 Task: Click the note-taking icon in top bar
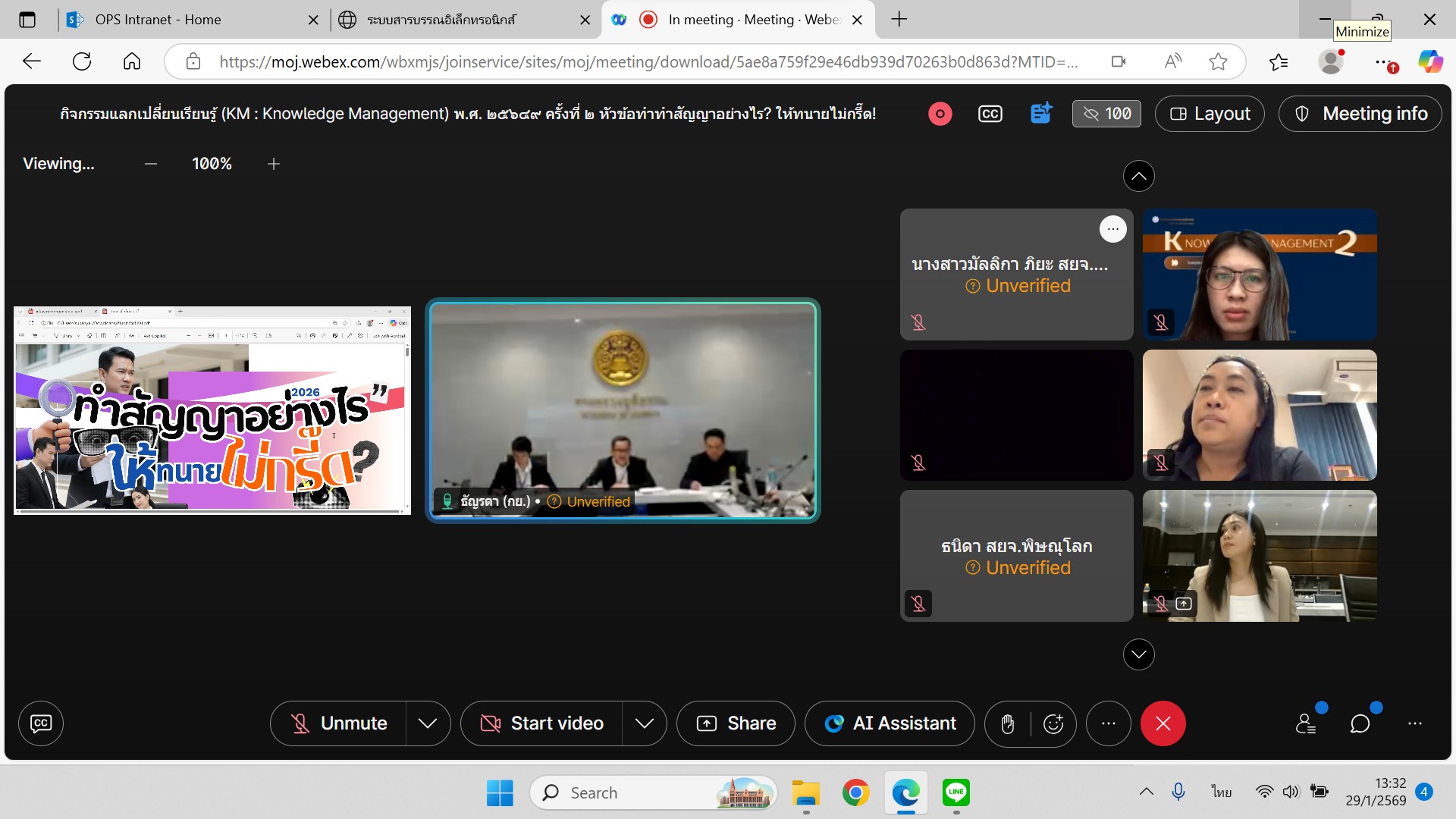(1041, 114)
